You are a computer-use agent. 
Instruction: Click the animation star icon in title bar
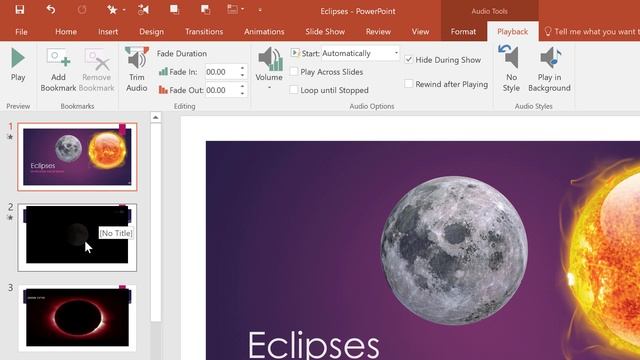[112, 9]
